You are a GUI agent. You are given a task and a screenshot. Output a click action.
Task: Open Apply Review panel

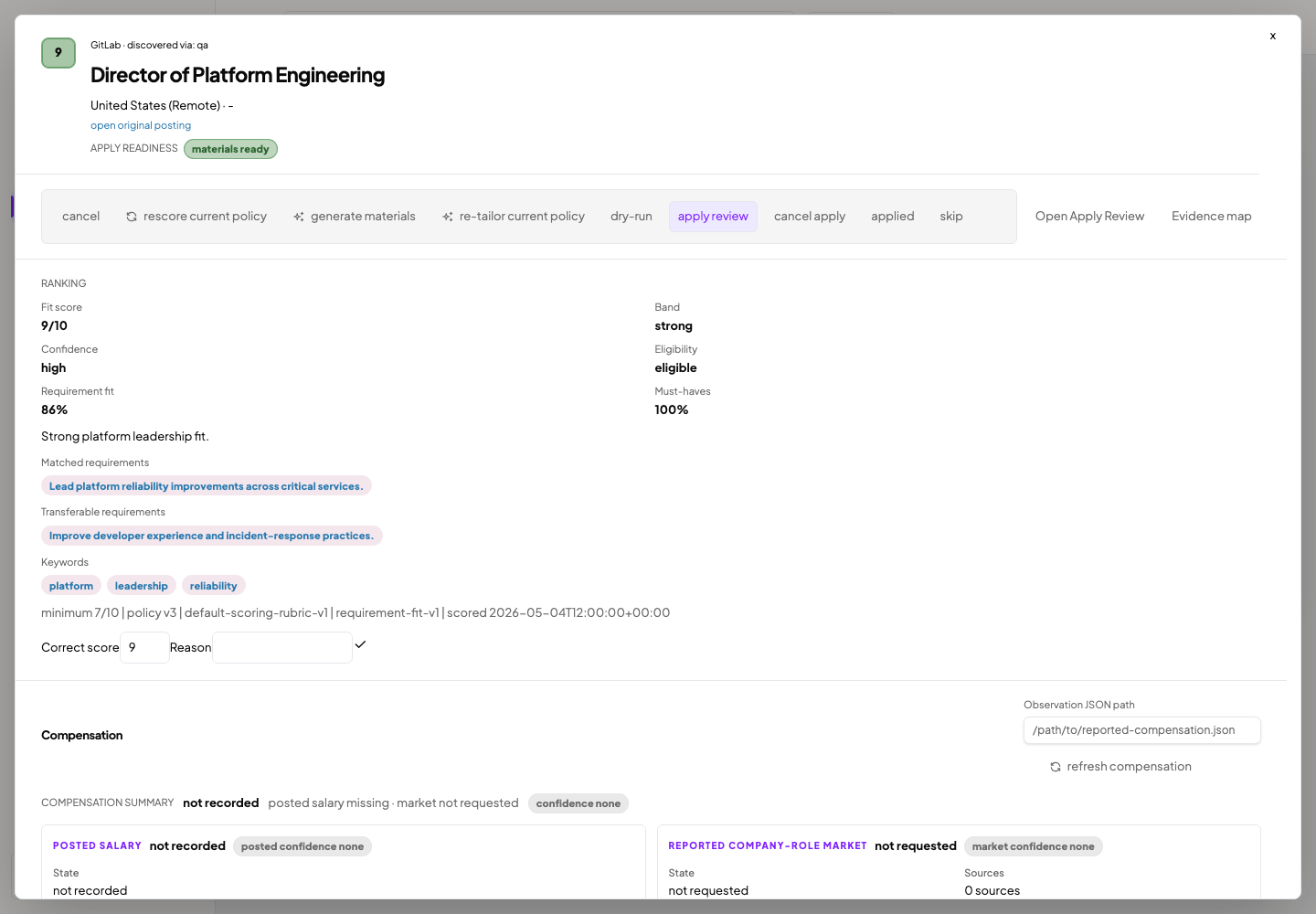1089,217
